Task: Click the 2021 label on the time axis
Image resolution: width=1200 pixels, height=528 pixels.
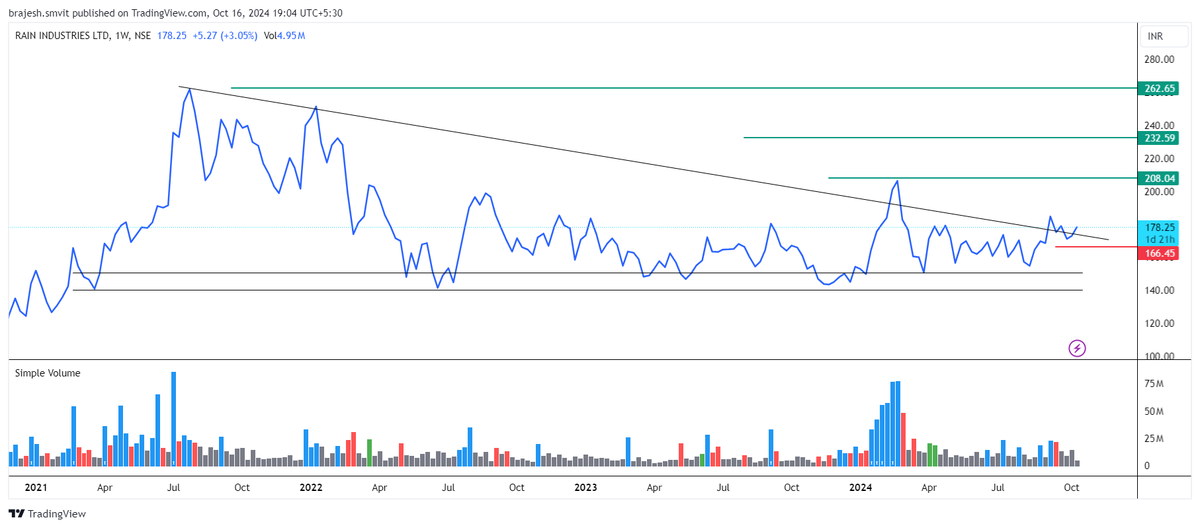Action: 34,487
